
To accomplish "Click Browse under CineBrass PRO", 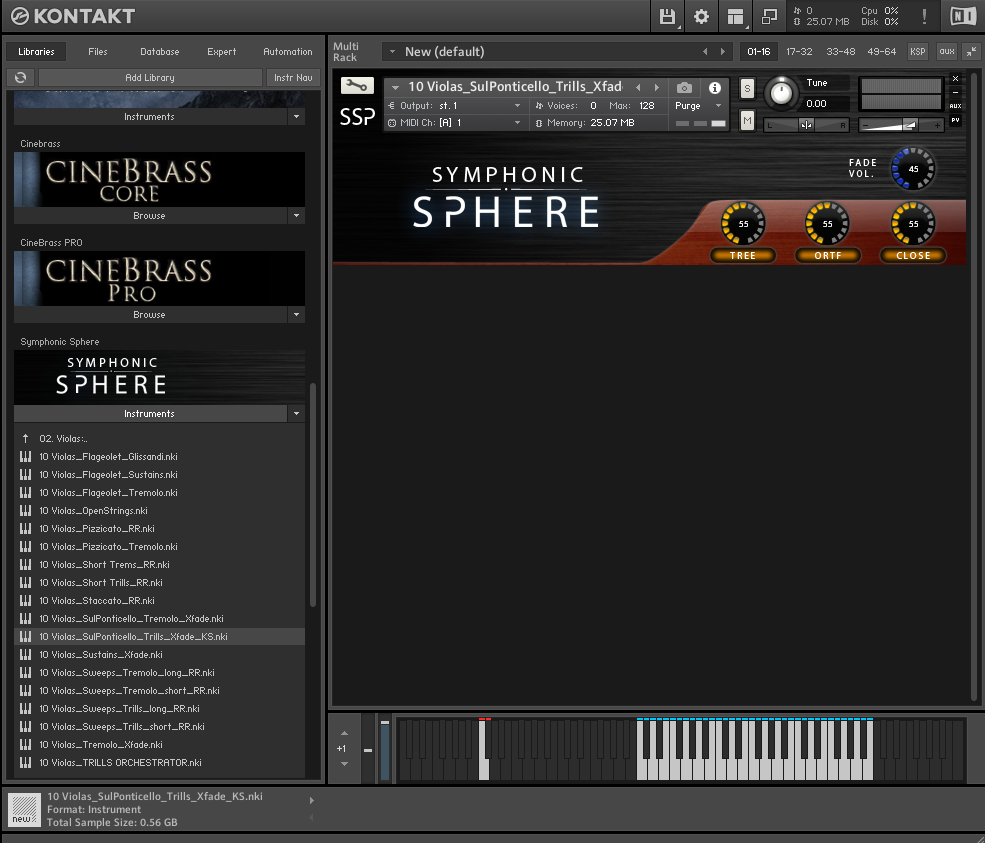I will [x=150, y=315].
